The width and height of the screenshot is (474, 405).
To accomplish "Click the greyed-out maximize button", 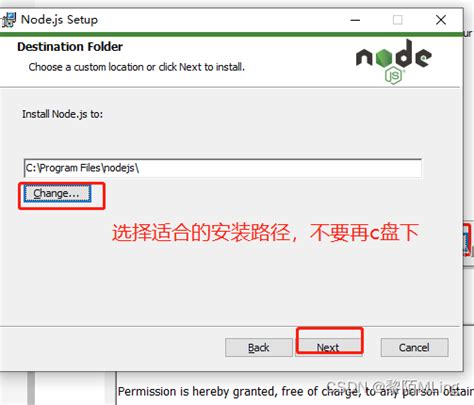I will 397,20.
